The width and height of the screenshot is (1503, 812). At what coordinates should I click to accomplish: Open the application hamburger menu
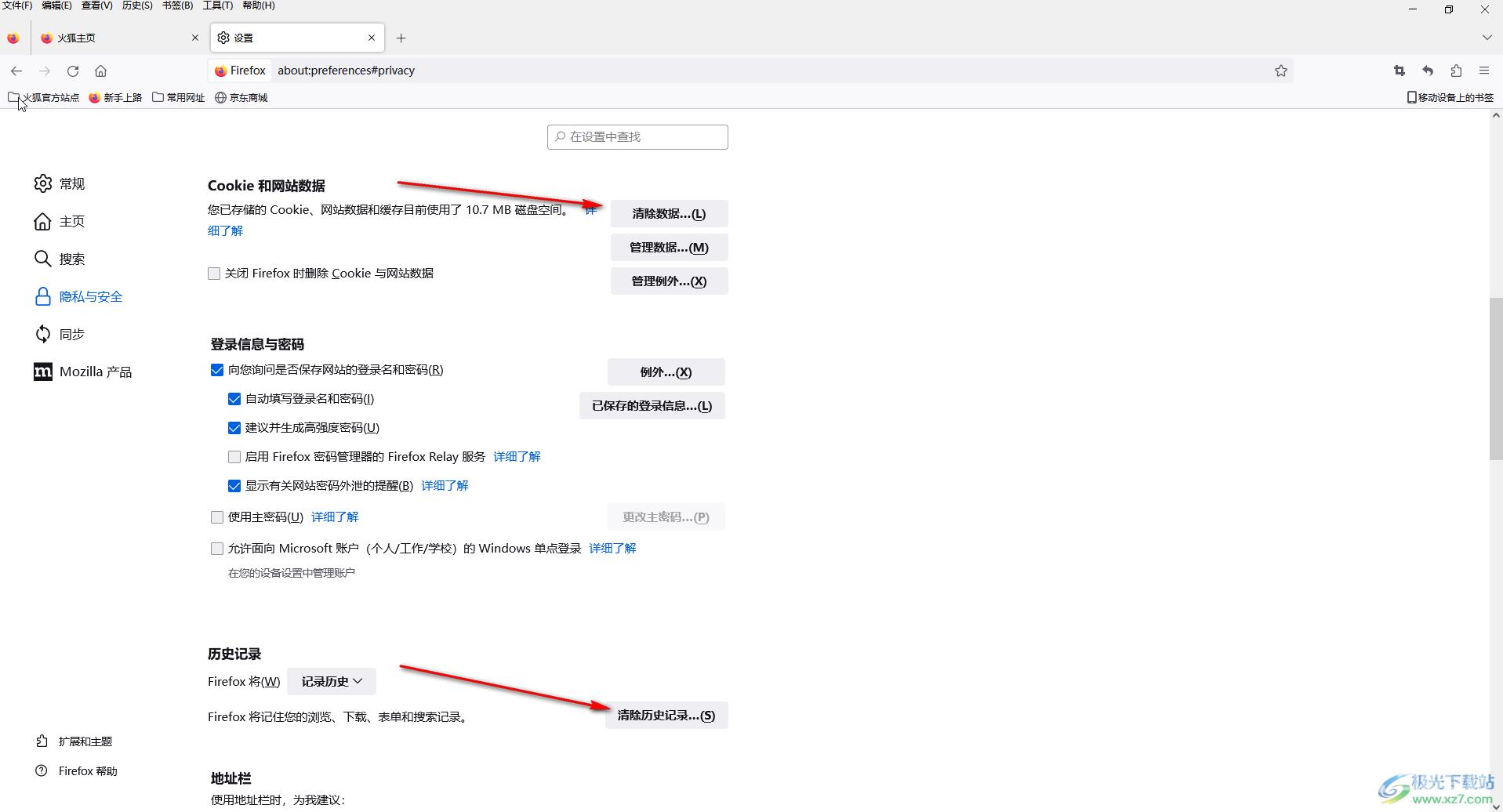pos(1484,71)
